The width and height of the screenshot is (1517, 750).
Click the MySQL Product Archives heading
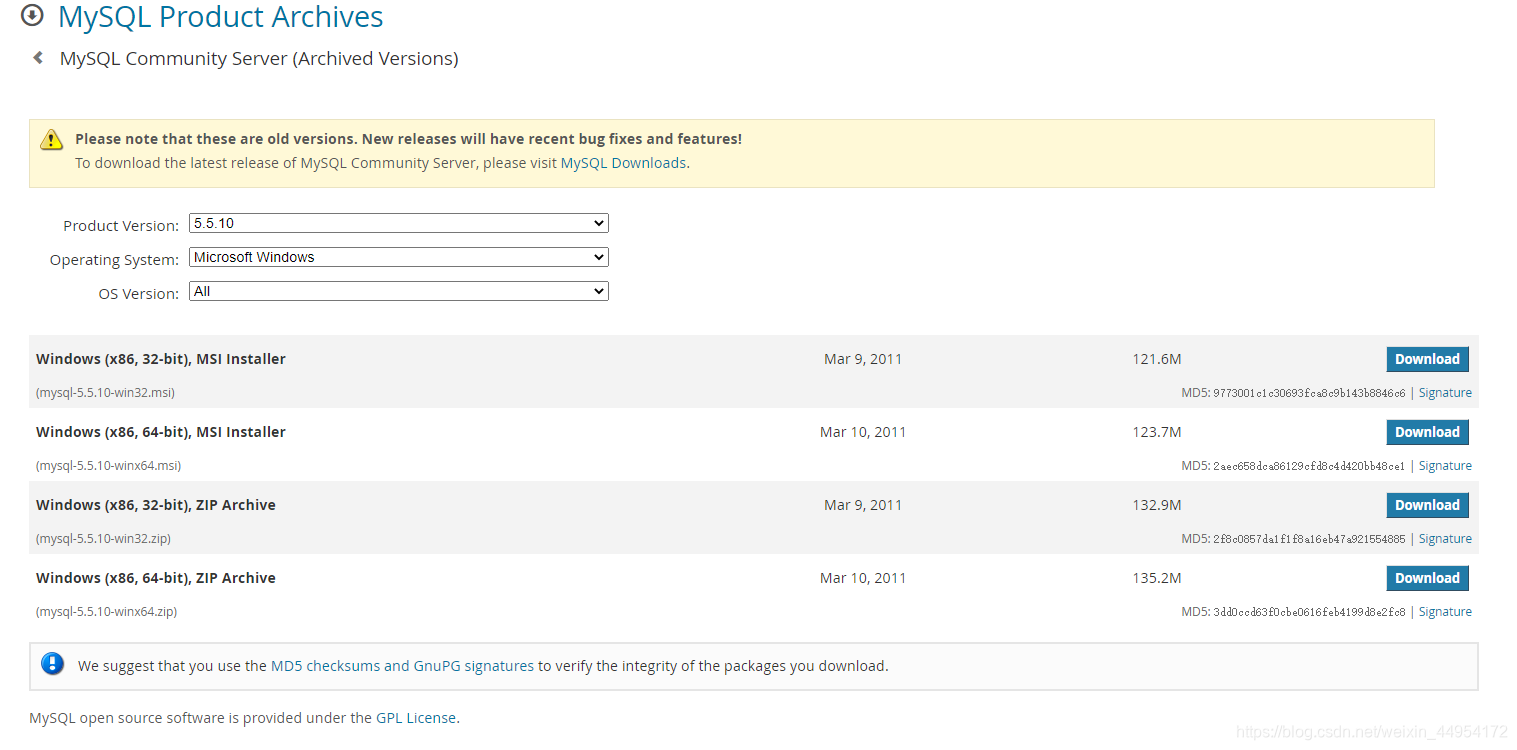(221, 17)
